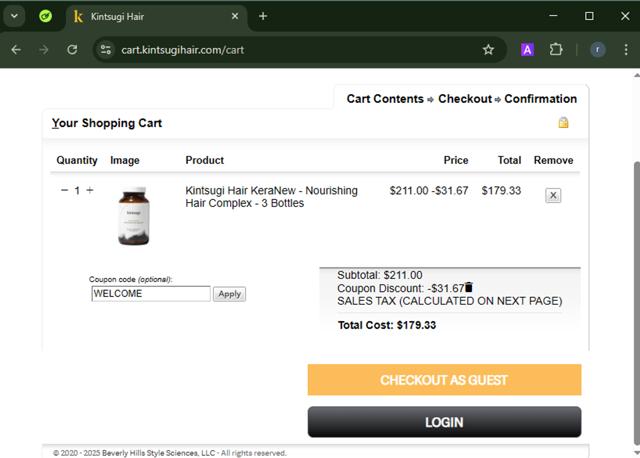The height and width of the screenshot is (458, 640).
Task: Bookmark this page with the star icon
Action: [x=488, y=50]
